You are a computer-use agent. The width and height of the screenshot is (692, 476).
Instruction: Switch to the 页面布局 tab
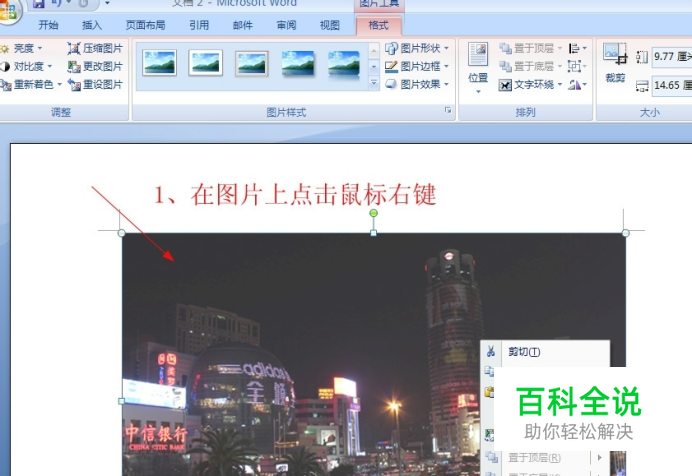(145, 25)
